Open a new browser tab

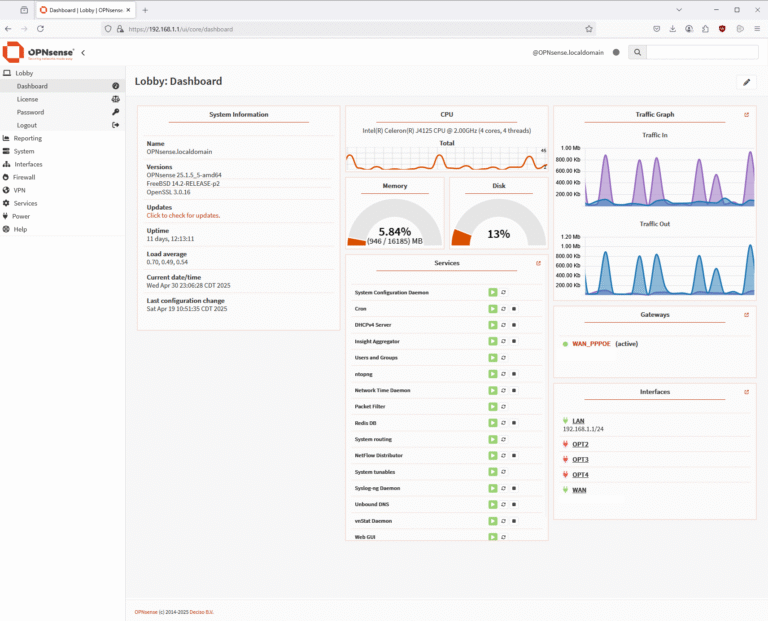[145, 10]
